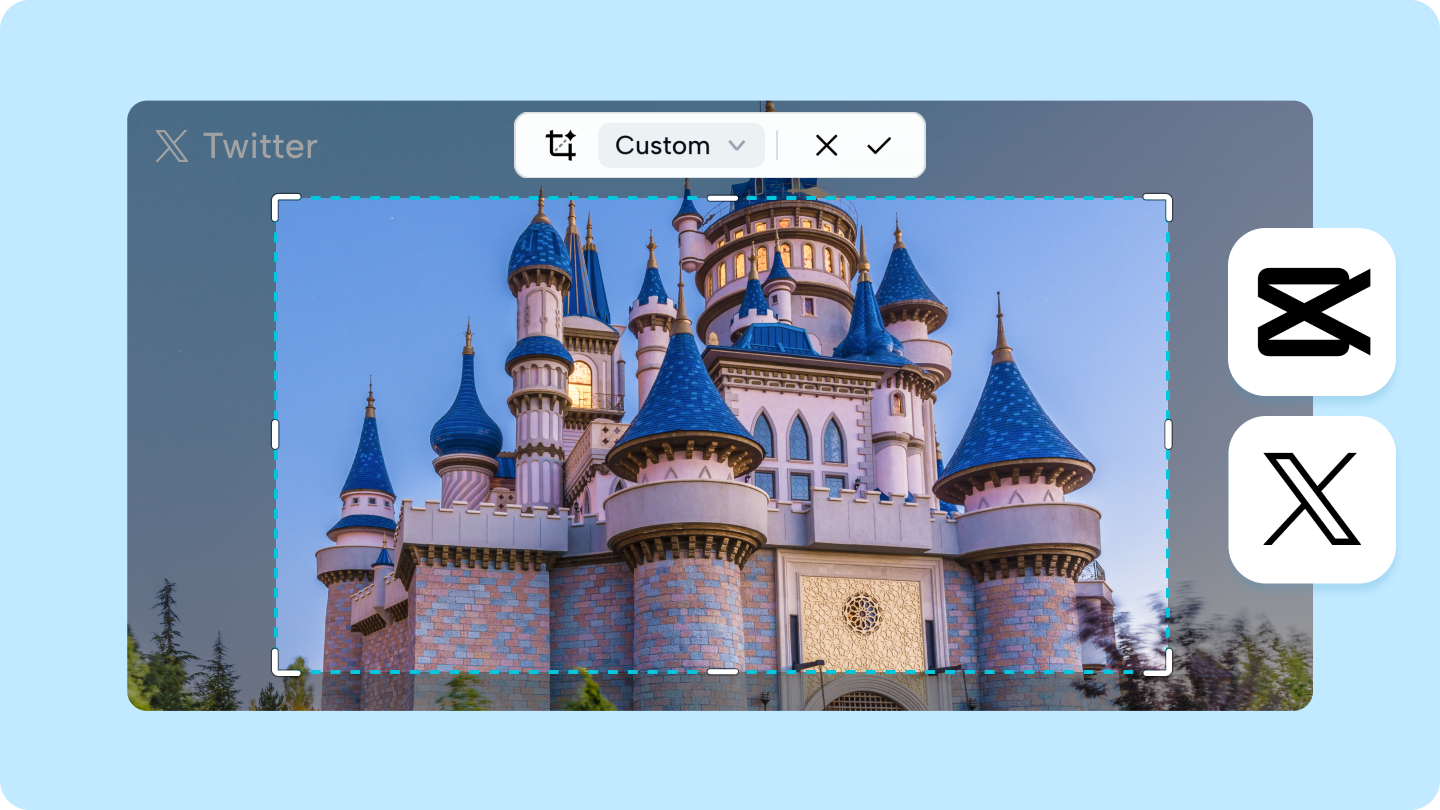This screenshot has height=810, width=1440.
Task: Click the castle photo inside the crop frame
Action: click(x=722, y=434)
